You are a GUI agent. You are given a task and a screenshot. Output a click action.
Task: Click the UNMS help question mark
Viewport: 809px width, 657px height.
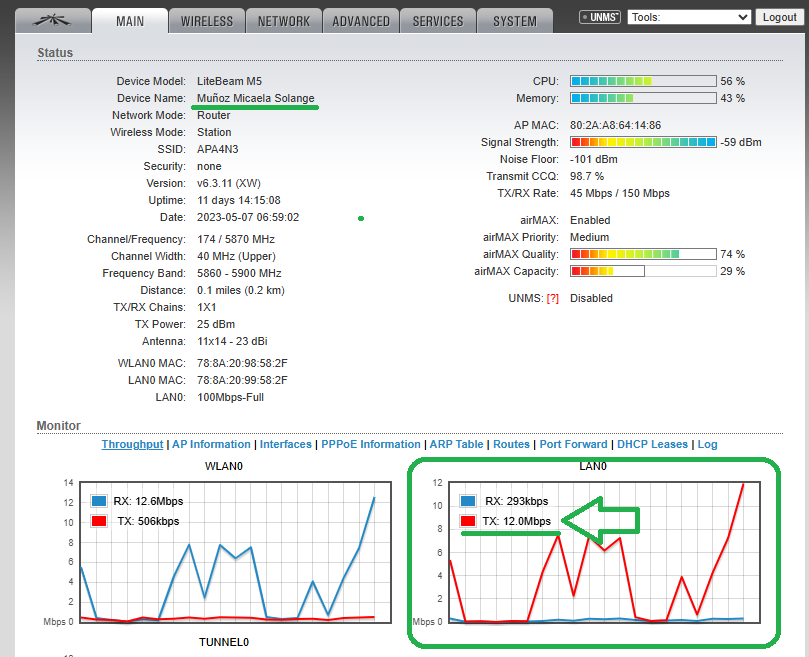(552, 298)
